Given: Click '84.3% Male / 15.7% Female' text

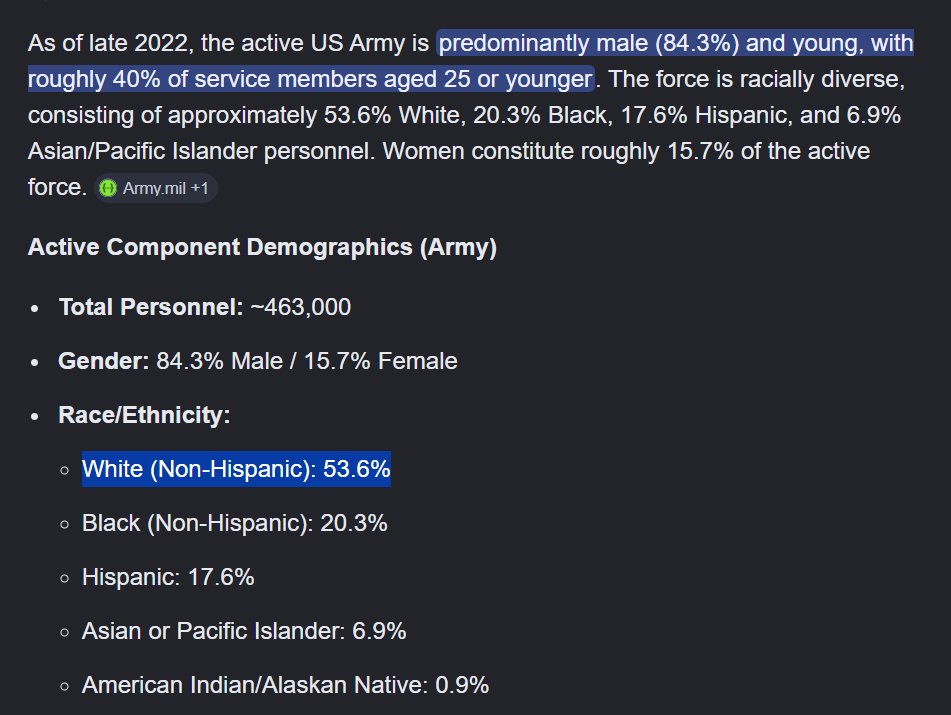Looking at the screenshot, I should click(x=307, y=361).
